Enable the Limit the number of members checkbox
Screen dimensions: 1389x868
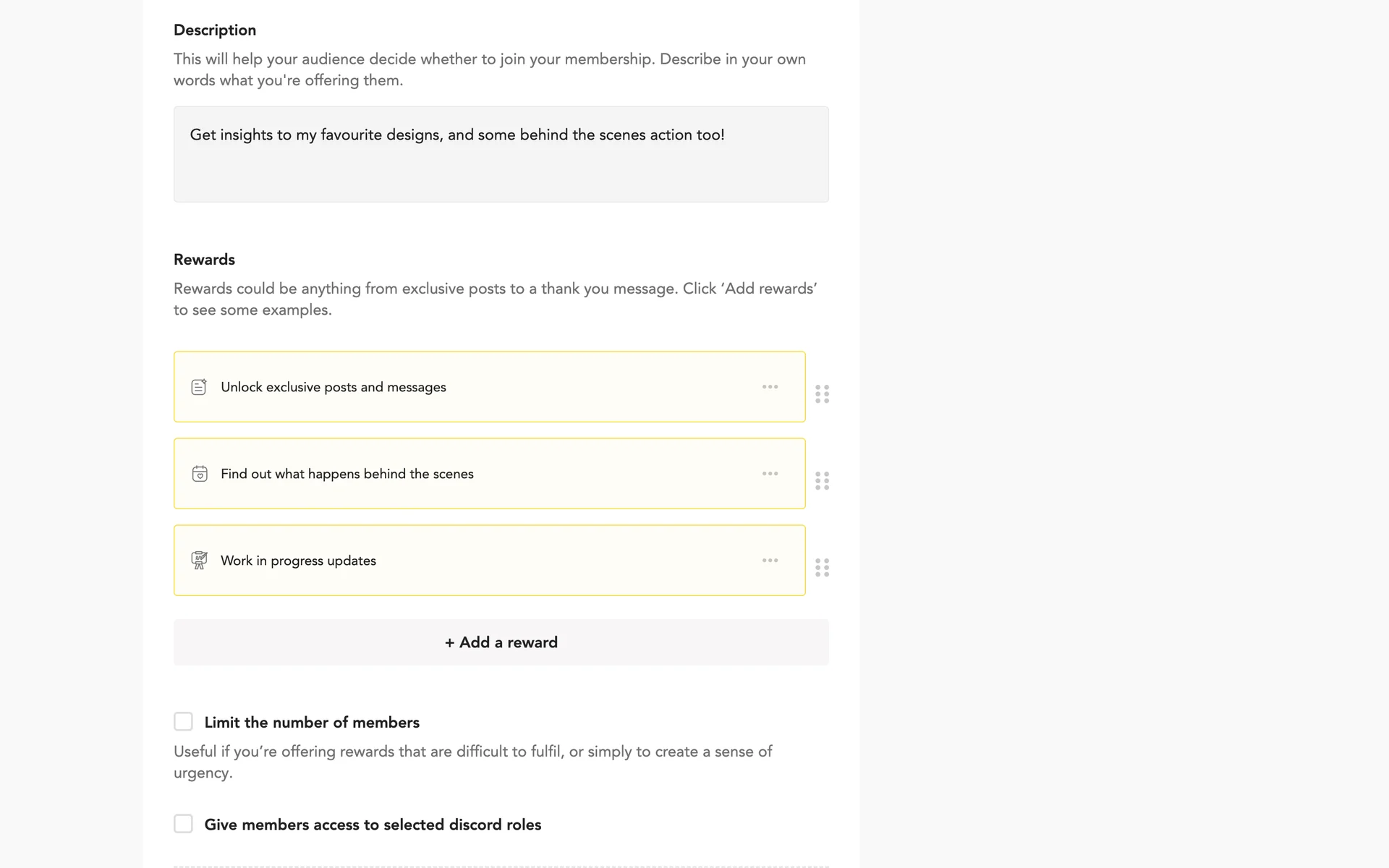coord(184,721)
